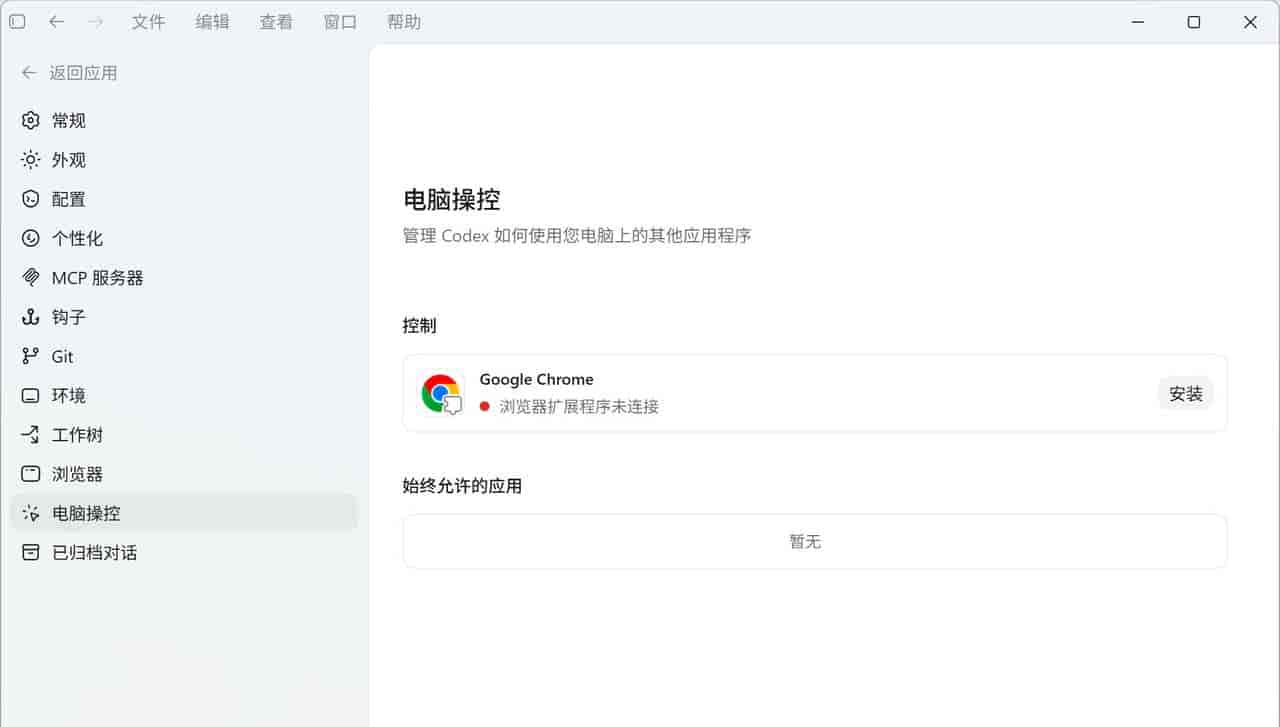Click the archive icon for 已归档对话
Viewport: 1280px width, 727px height.
click(31, 552)
